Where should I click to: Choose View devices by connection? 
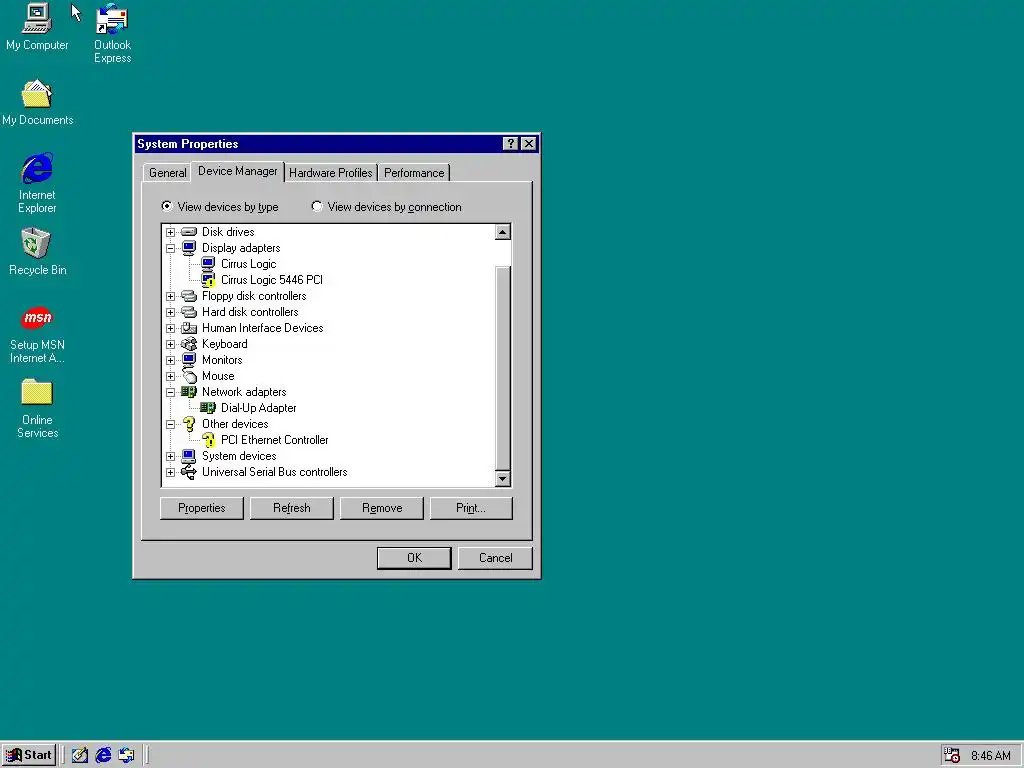pyautogui.click(x=387, y=207)
